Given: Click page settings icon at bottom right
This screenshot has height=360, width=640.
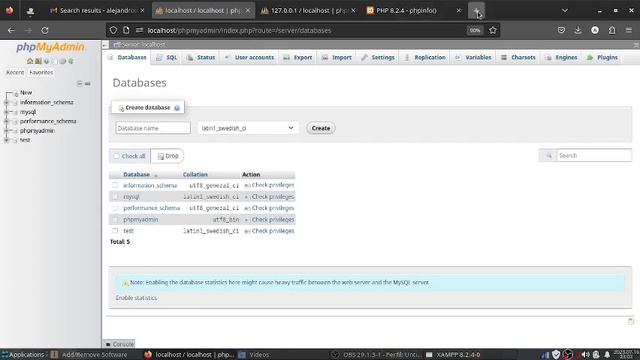Looking at the screenshot, I should coord(631,322).
